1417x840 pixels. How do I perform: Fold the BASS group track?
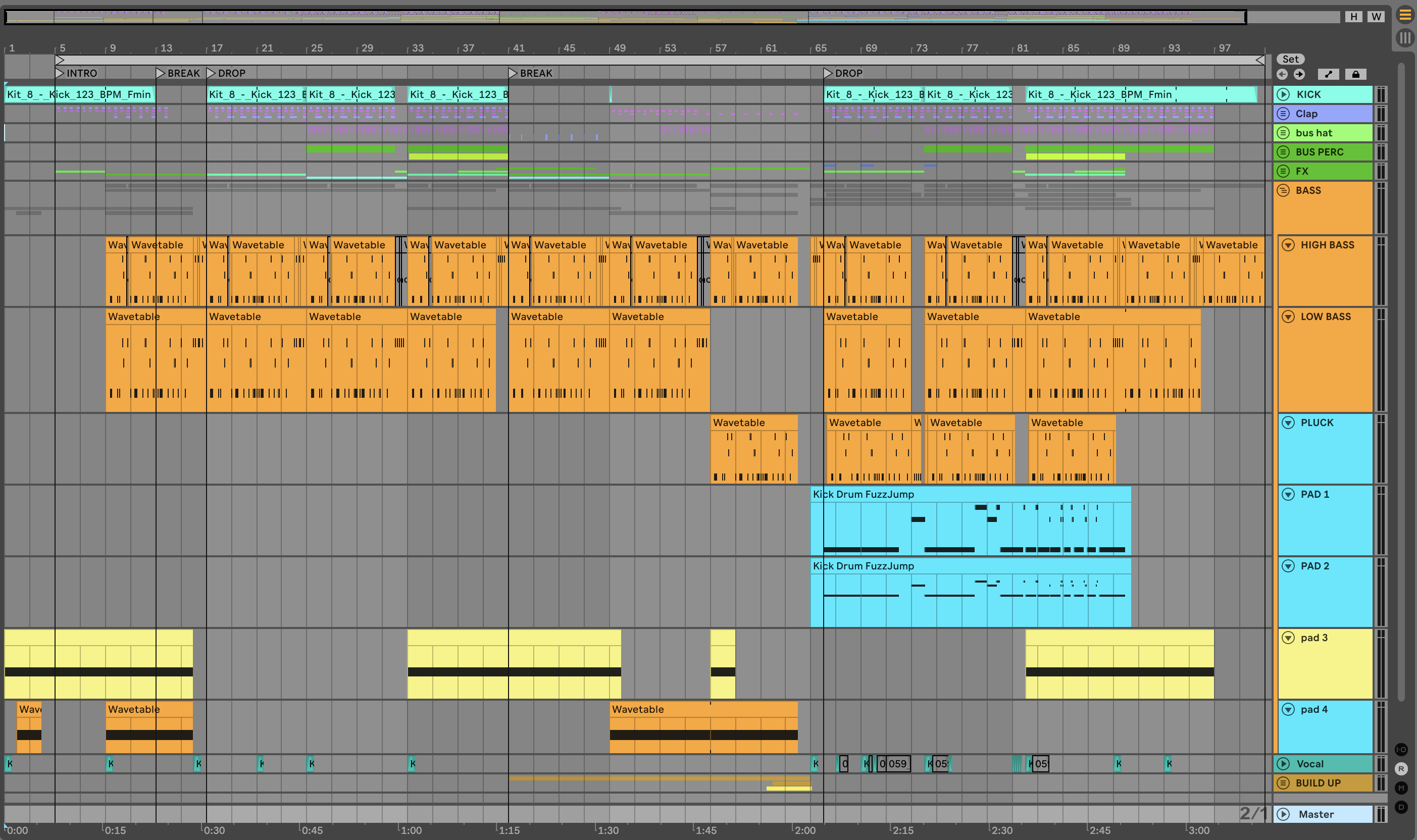click(1283, 190)
